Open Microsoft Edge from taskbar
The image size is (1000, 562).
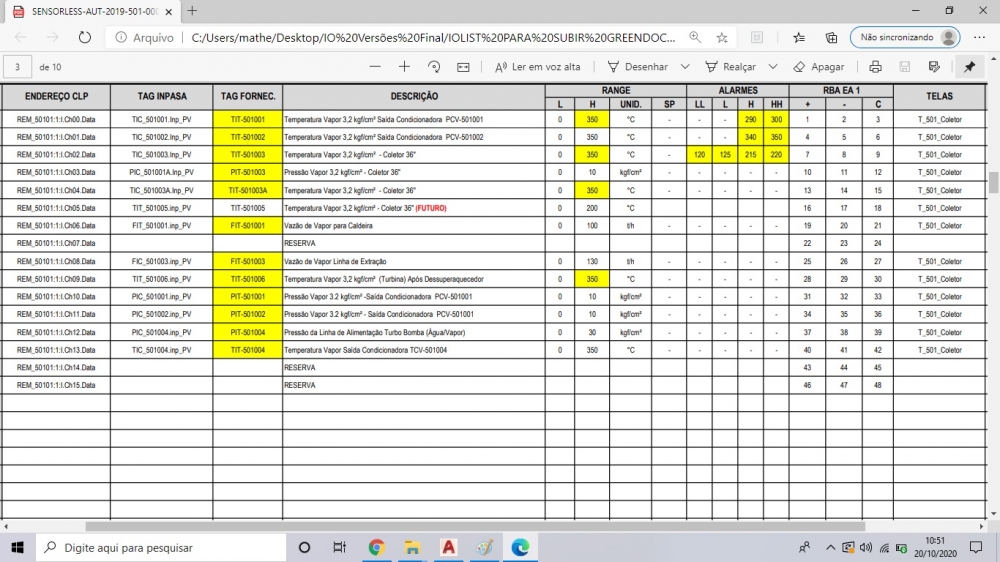(x=520, y=547)
